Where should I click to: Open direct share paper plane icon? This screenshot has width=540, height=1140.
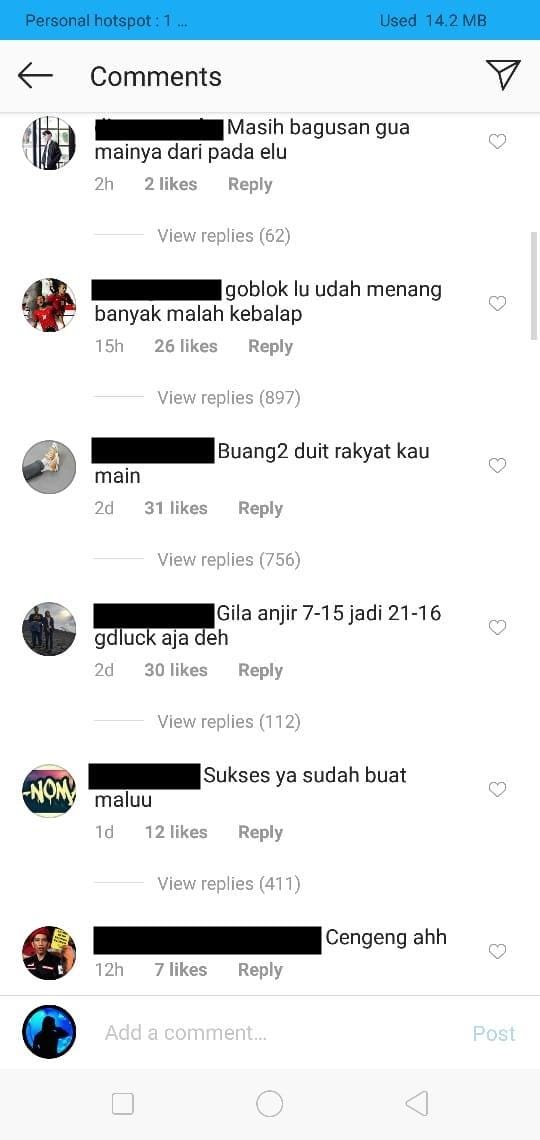tap(503, 75)
